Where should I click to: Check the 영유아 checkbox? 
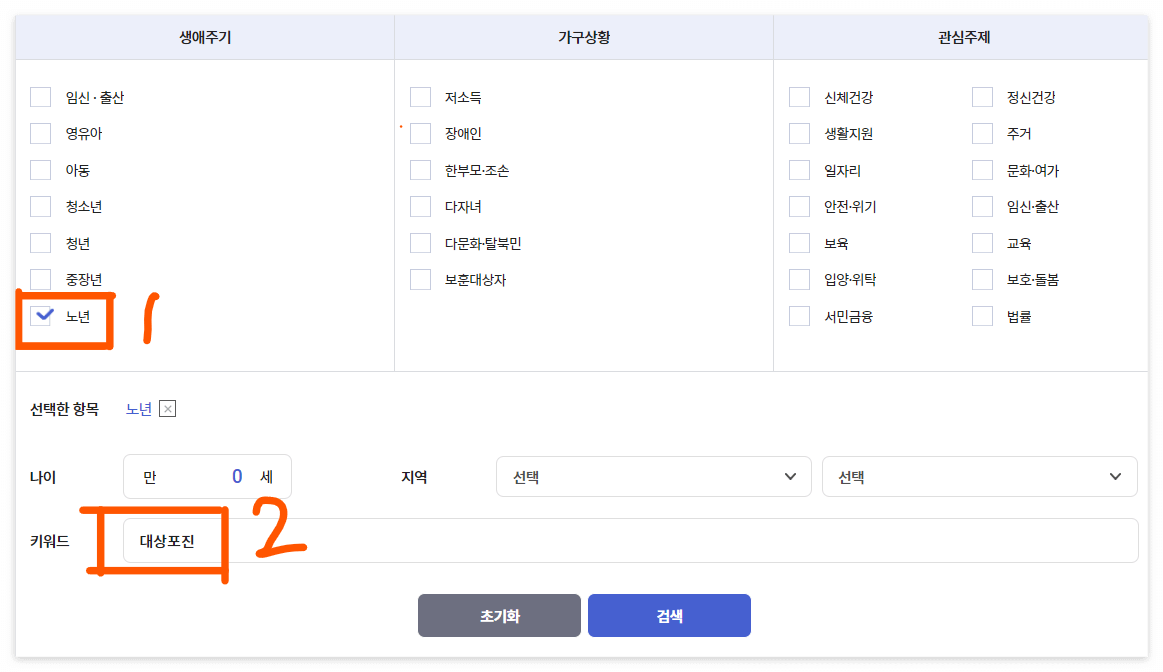click(x=40, y=133)
